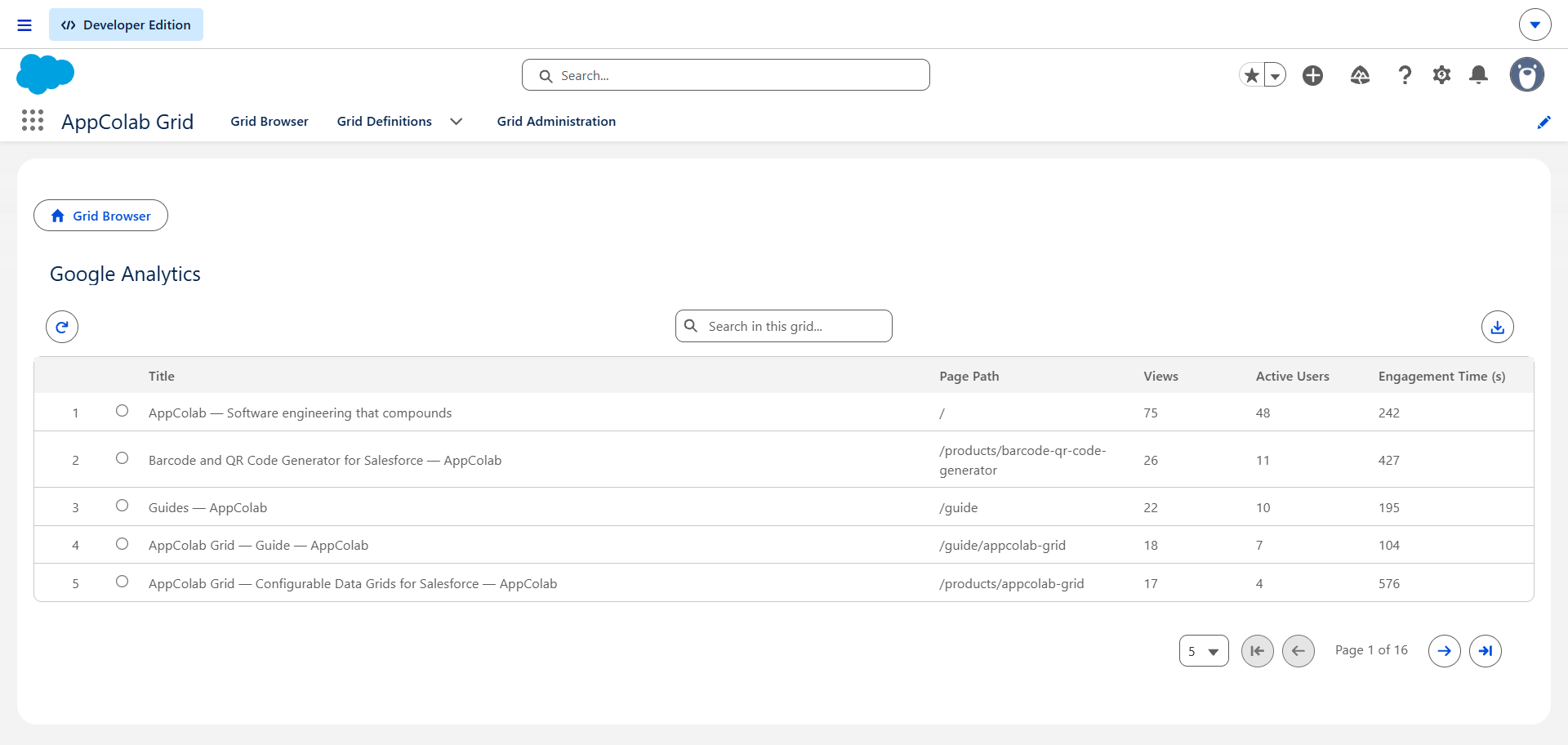Select the radio button for row 1

click(122, 411)
